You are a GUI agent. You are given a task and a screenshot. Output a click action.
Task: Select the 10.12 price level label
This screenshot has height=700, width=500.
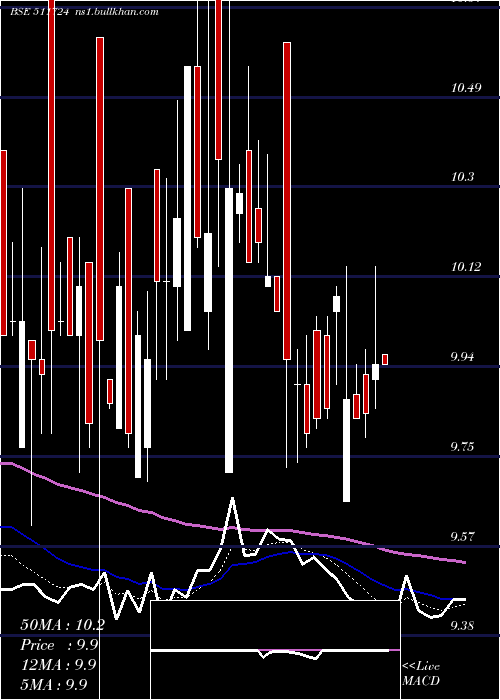click(466, 267)
